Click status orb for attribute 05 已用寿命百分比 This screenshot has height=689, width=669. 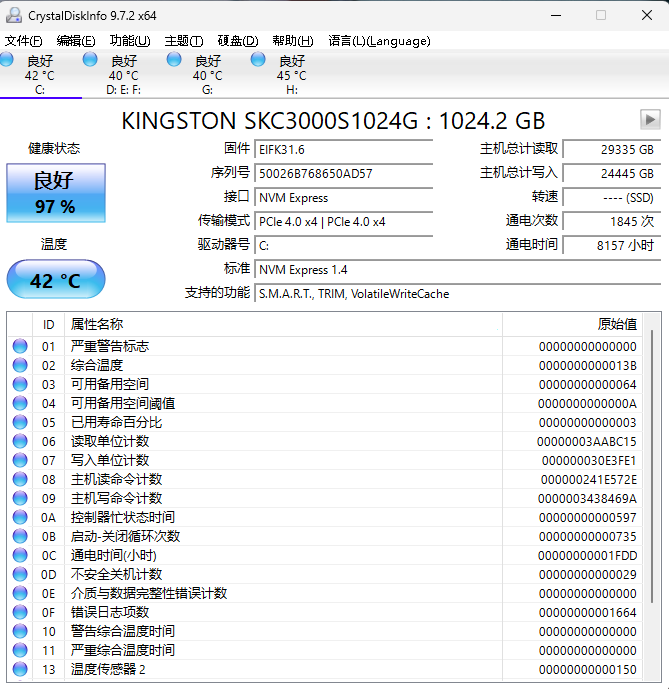coord(20,422)
